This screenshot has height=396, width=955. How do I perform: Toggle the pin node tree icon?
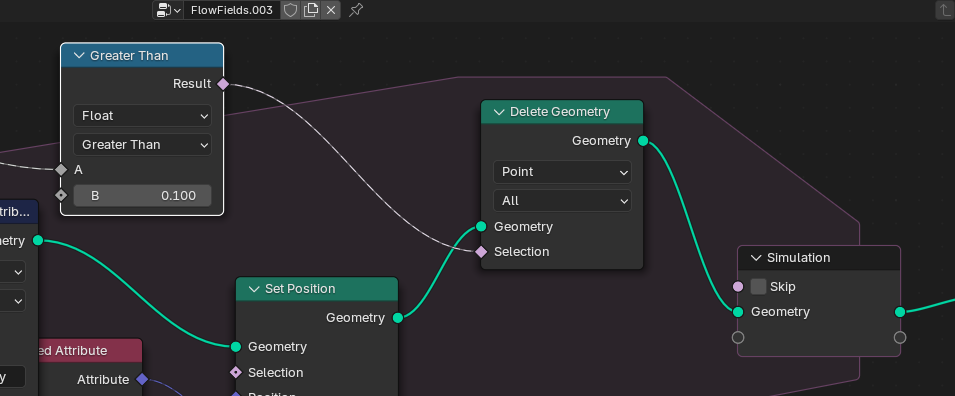(356, 10)
